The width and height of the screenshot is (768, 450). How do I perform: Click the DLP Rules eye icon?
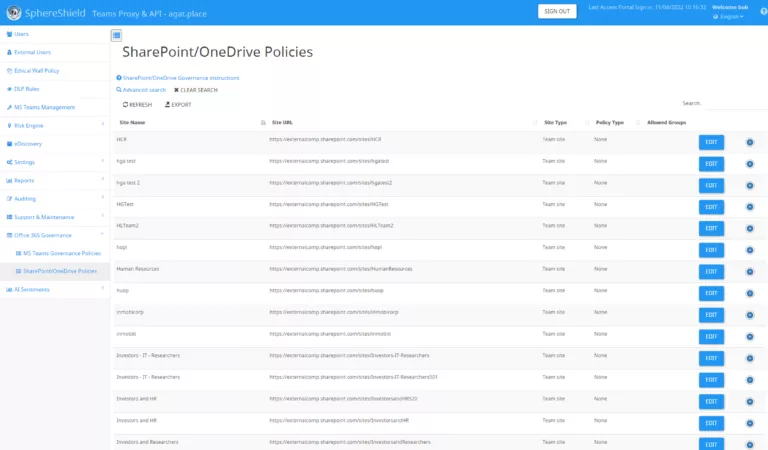tap(9, 89)
